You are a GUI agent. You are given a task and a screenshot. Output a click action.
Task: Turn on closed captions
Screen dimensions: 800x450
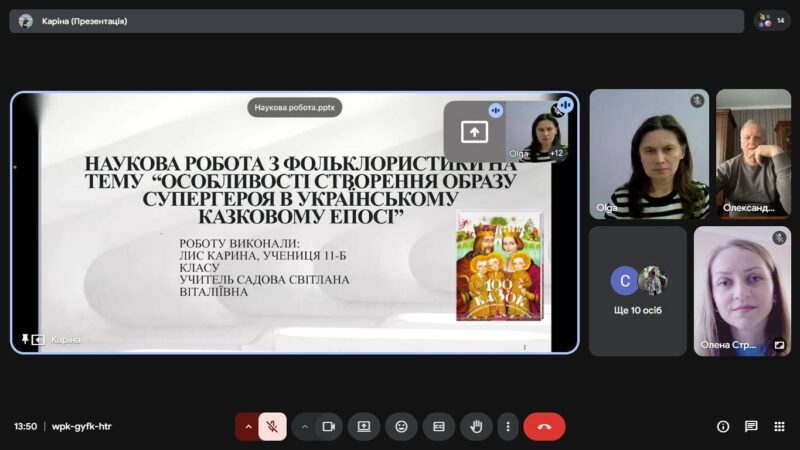pos(439,427)
